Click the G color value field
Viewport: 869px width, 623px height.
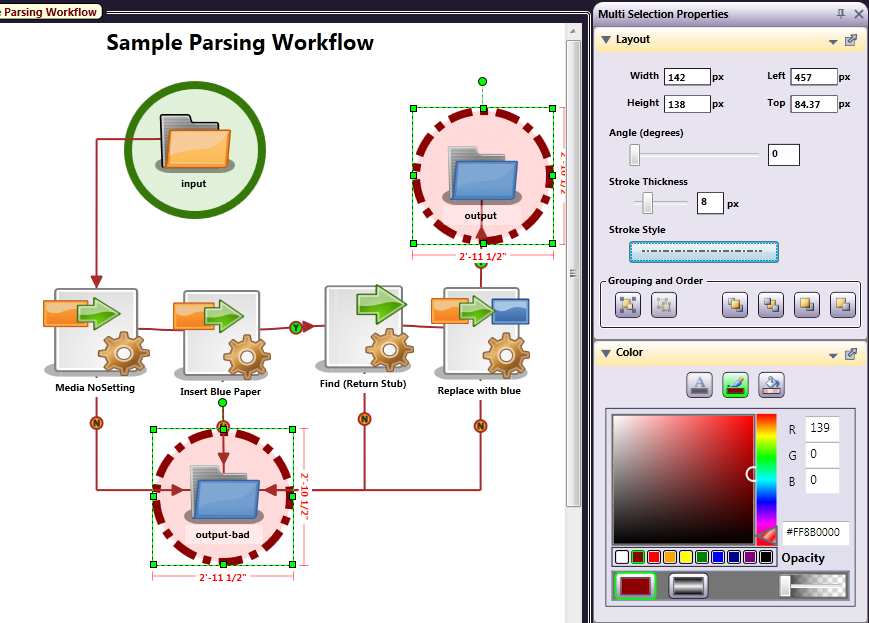click(822, 455)
